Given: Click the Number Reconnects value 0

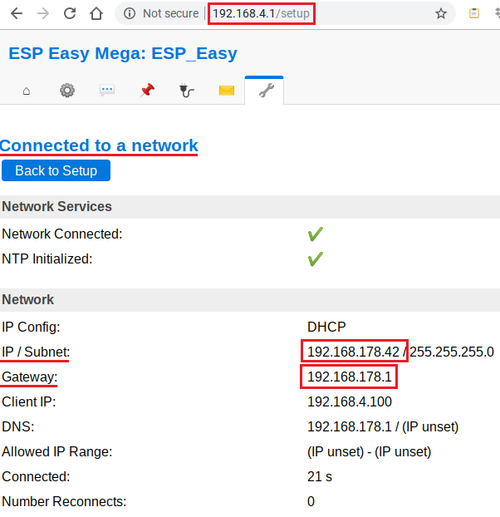Looking at the screenshot, I should click(x=311, y=501).
